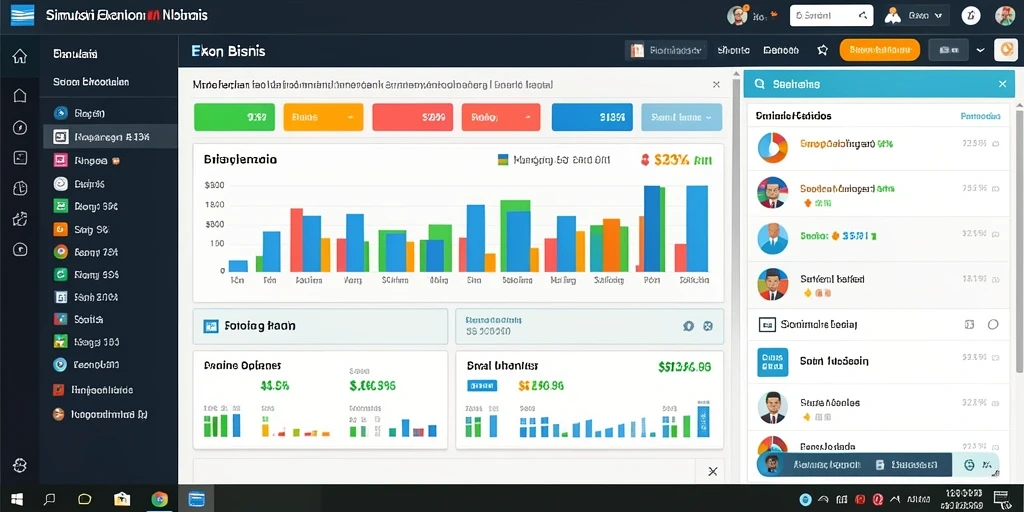This screenshot has width=1024, height=512.
Task: Click the orange pill button in toolbar
Action: [880, 50]
